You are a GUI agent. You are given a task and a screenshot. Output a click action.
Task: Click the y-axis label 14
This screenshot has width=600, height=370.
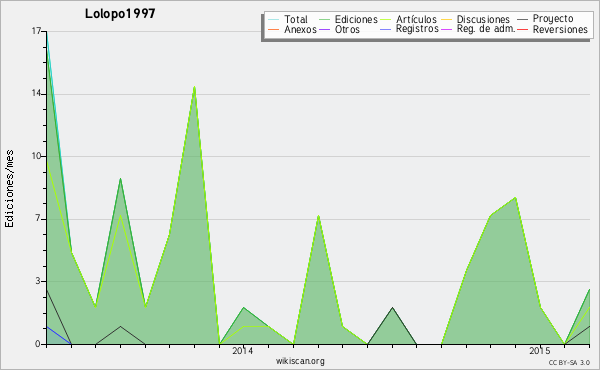click(36, 93)
